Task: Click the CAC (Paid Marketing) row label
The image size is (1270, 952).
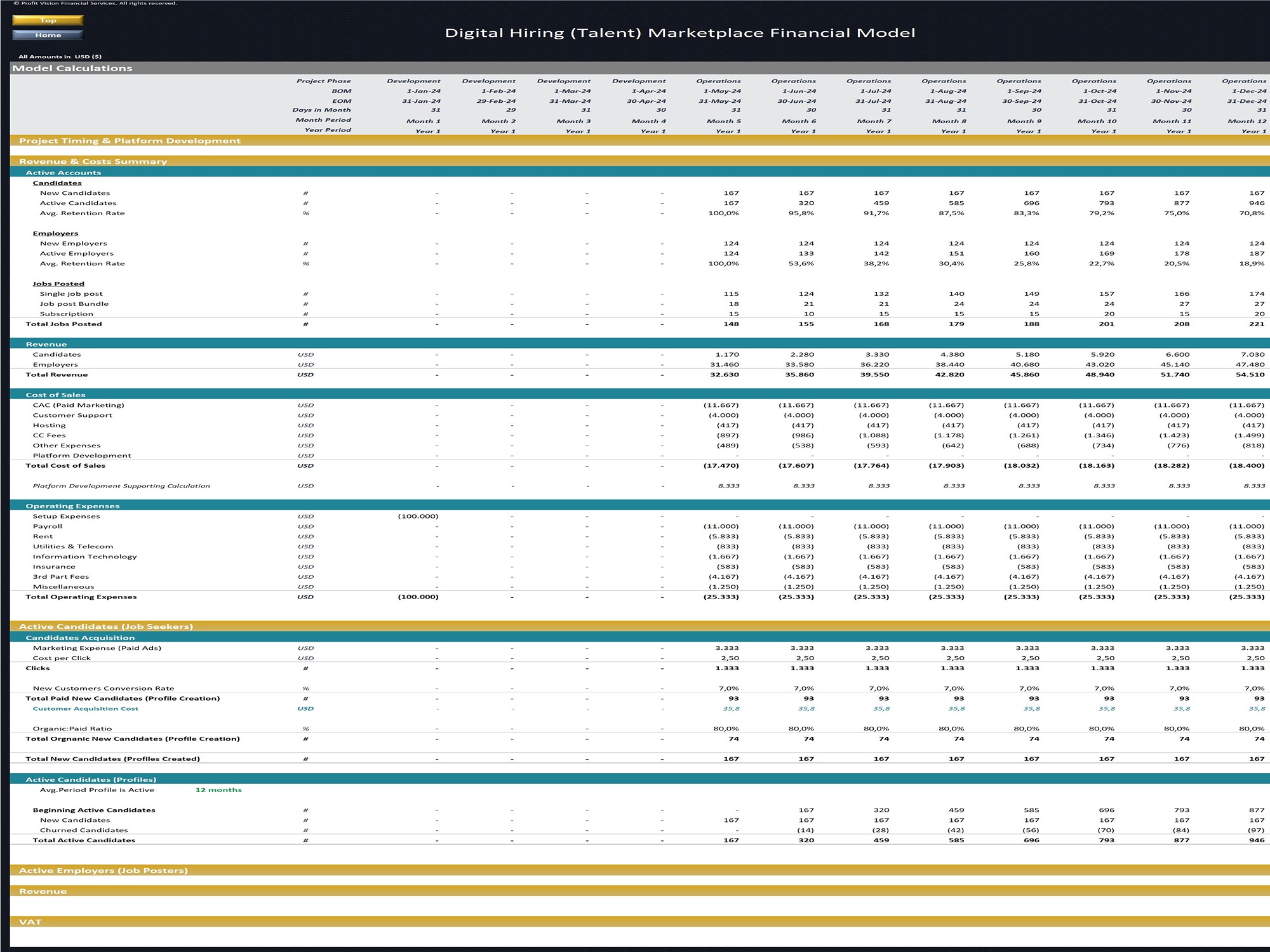Action: 78,405
